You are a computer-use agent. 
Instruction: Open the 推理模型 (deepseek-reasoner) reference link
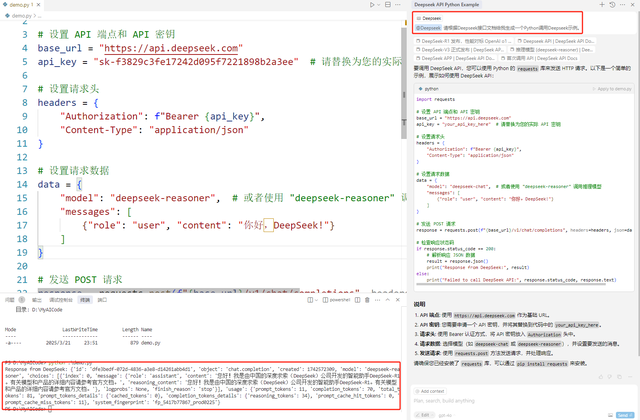coord(551,50)
